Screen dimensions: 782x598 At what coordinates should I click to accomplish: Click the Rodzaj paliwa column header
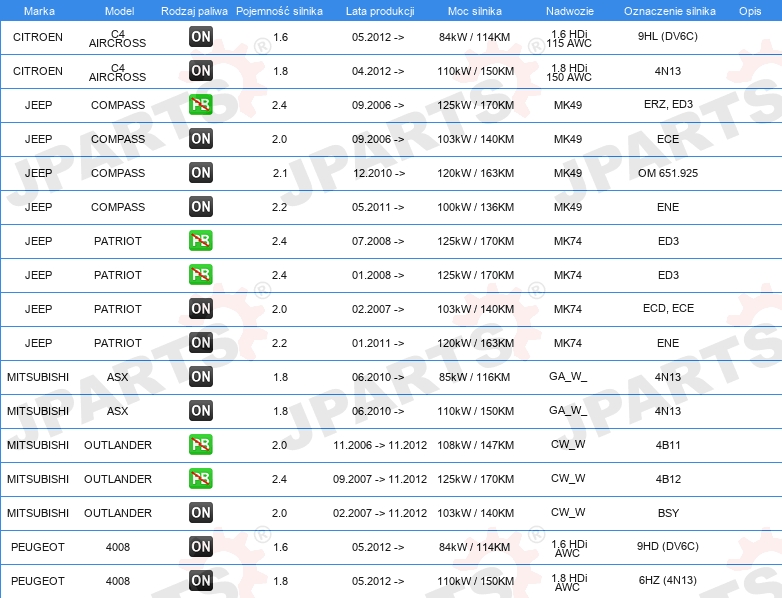pyautogui.click(x=194, y=11)
